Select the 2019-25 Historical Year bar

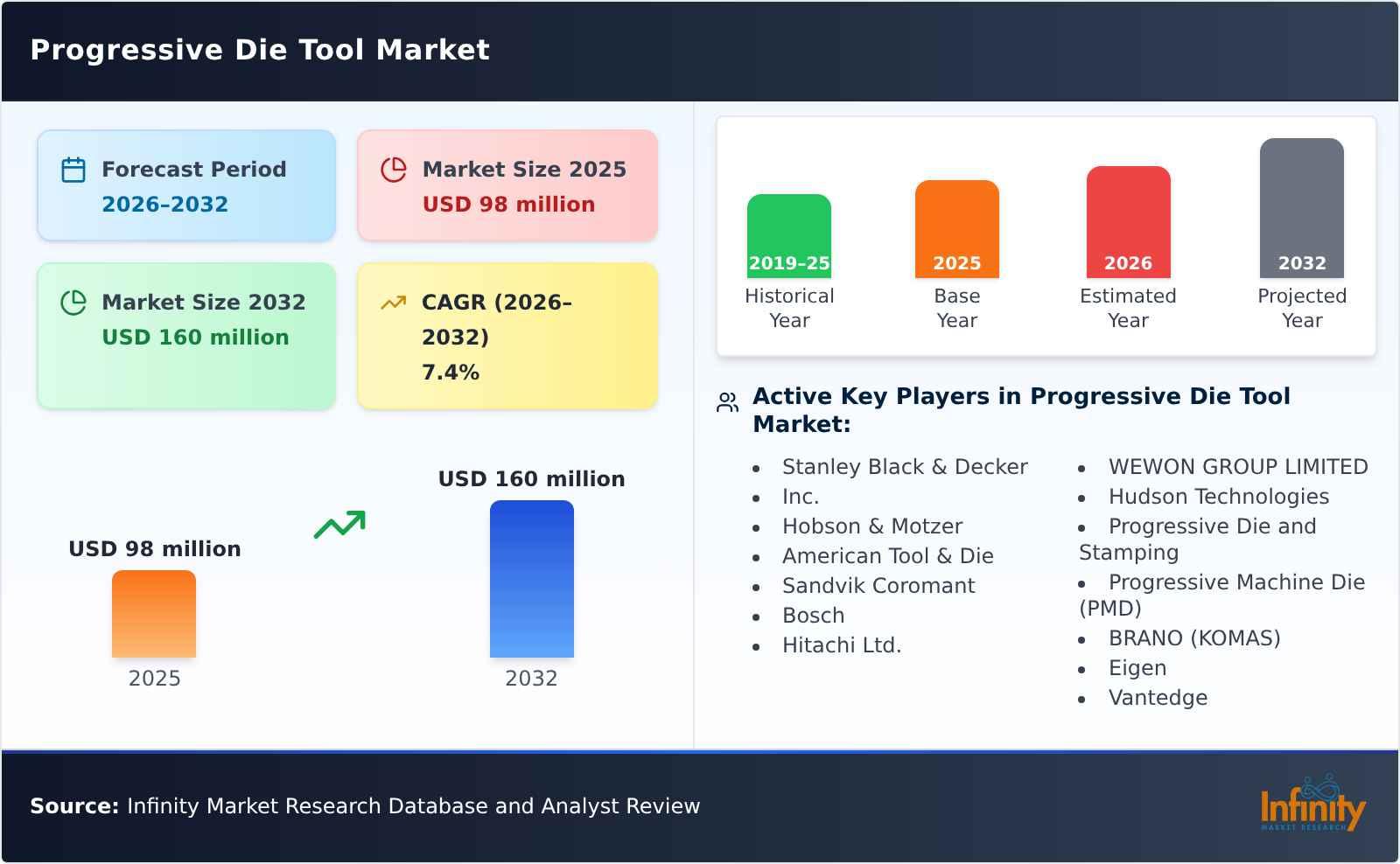pos(788,236)
